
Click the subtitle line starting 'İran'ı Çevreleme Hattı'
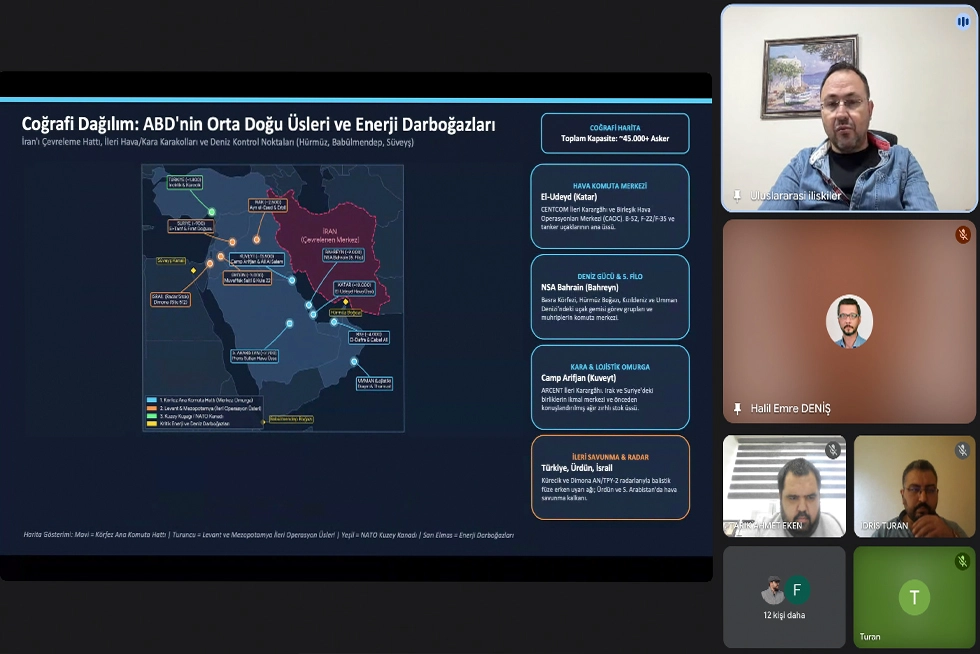218,142
